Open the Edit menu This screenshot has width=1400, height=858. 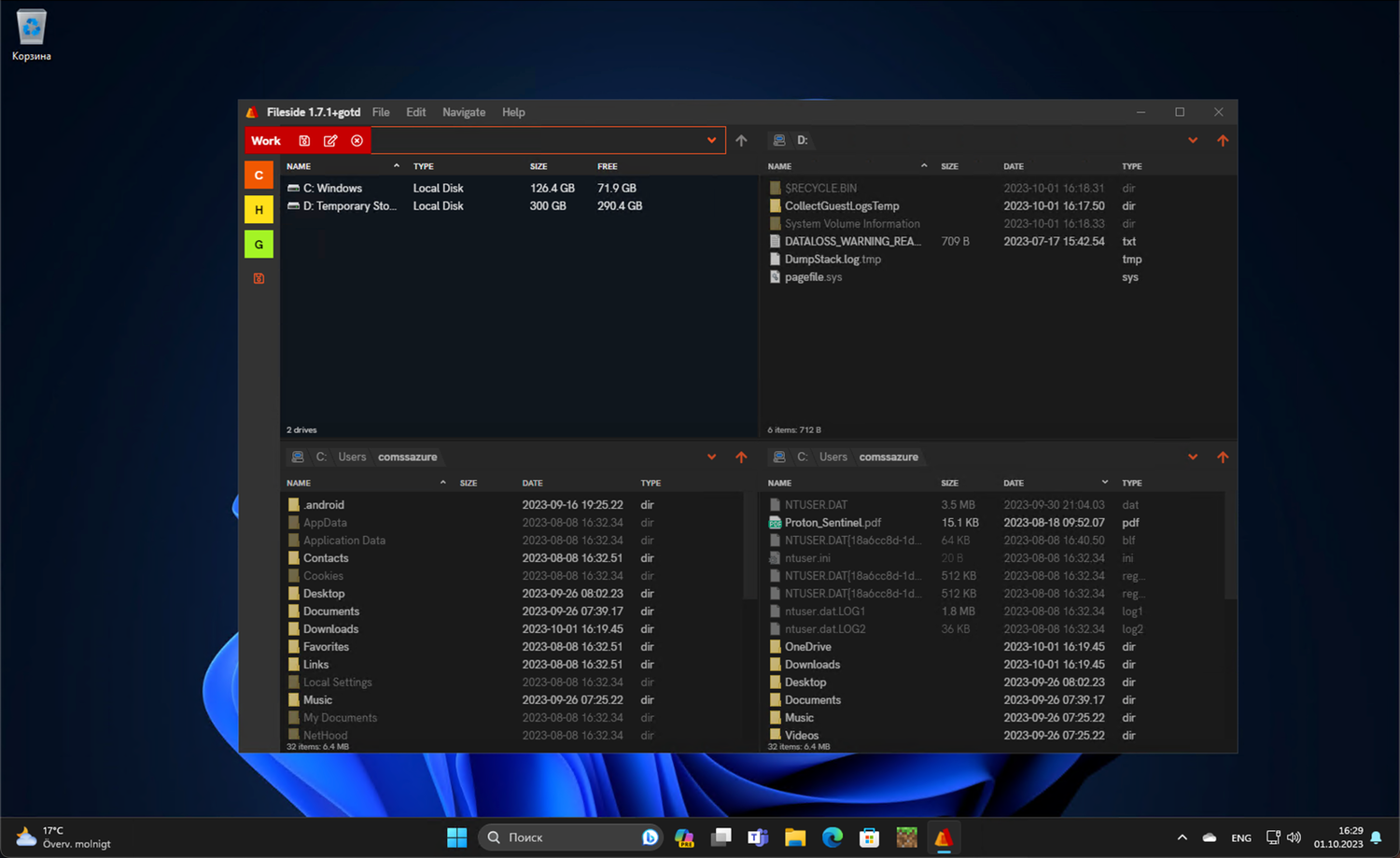tap(415, 112)
